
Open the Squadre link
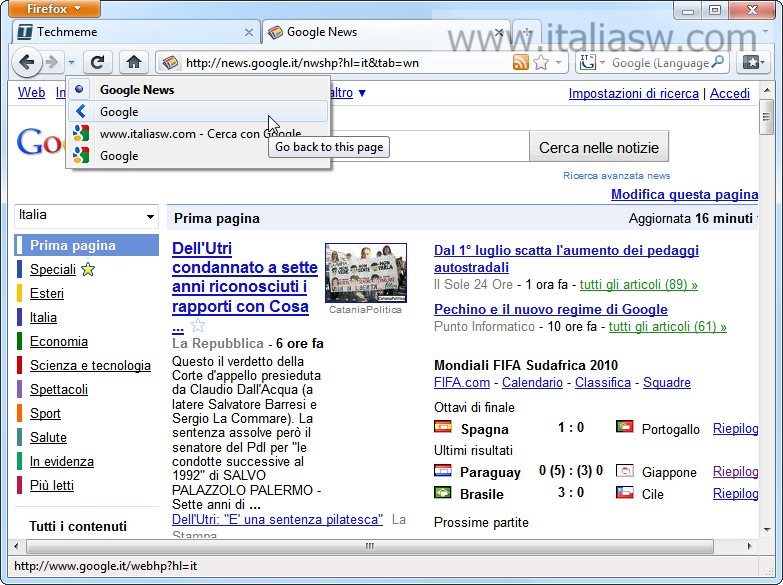[x=667, y=382]
